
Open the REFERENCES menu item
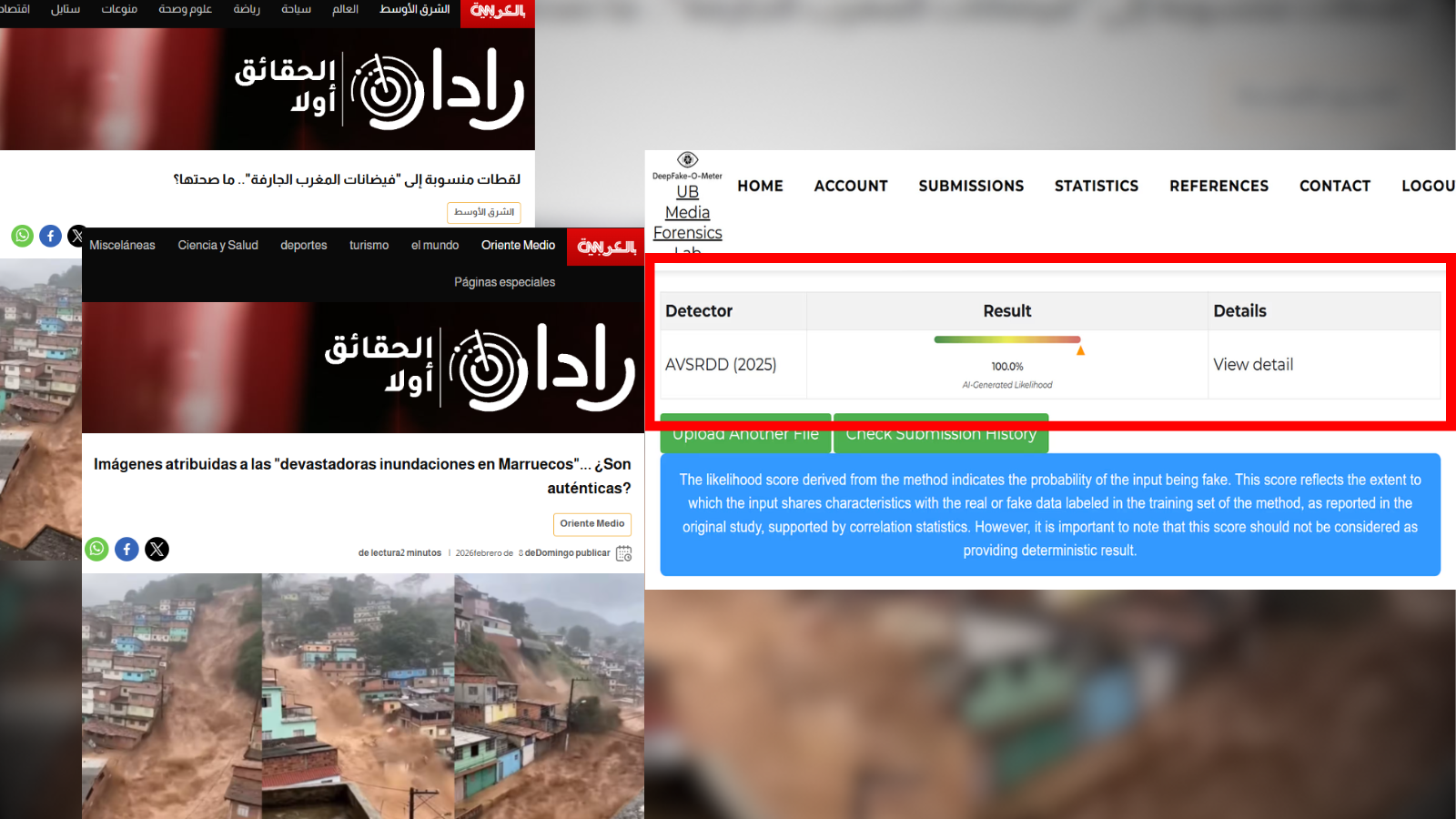click(1218, 186)
